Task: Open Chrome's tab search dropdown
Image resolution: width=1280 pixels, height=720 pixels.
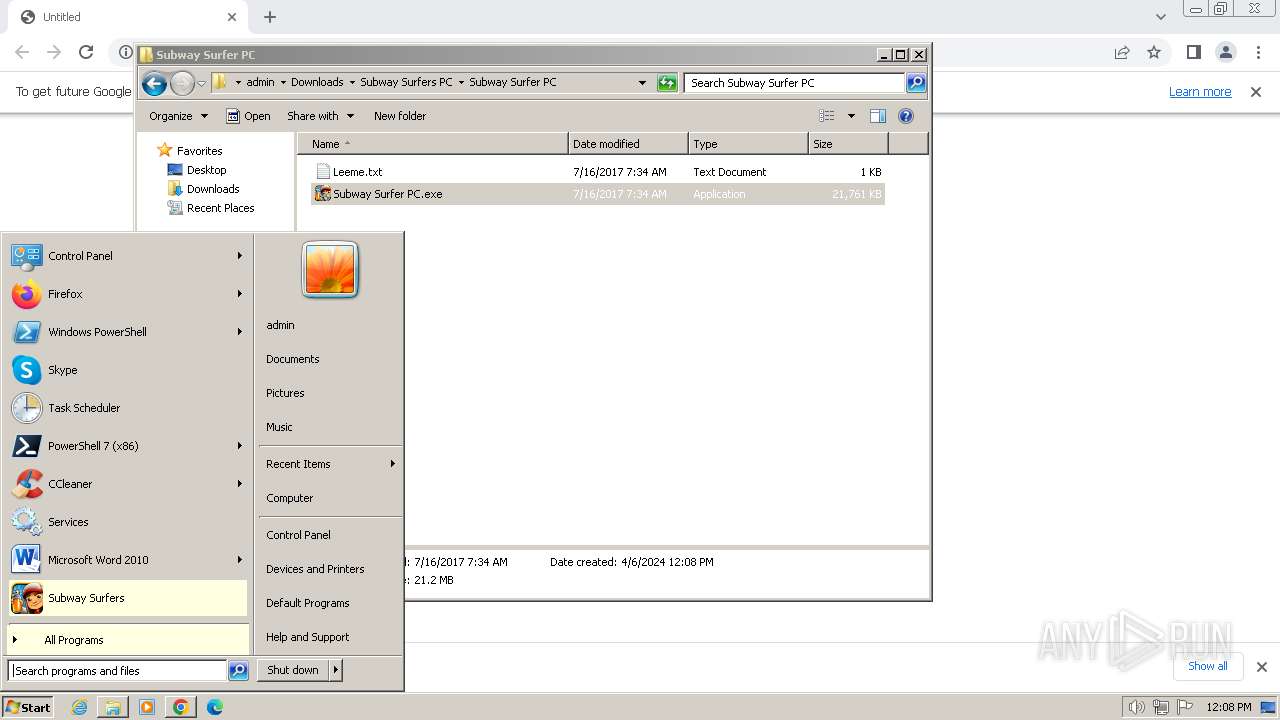Action: [1160, 17]
